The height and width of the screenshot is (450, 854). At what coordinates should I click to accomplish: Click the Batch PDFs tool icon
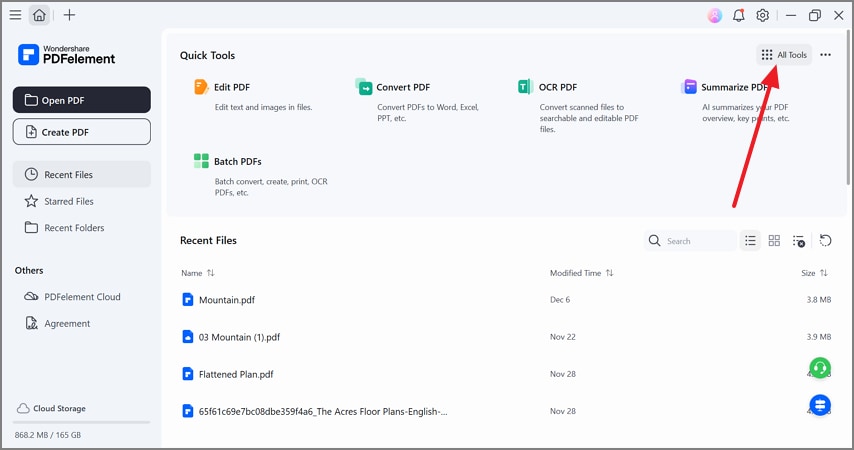(201, 161)
